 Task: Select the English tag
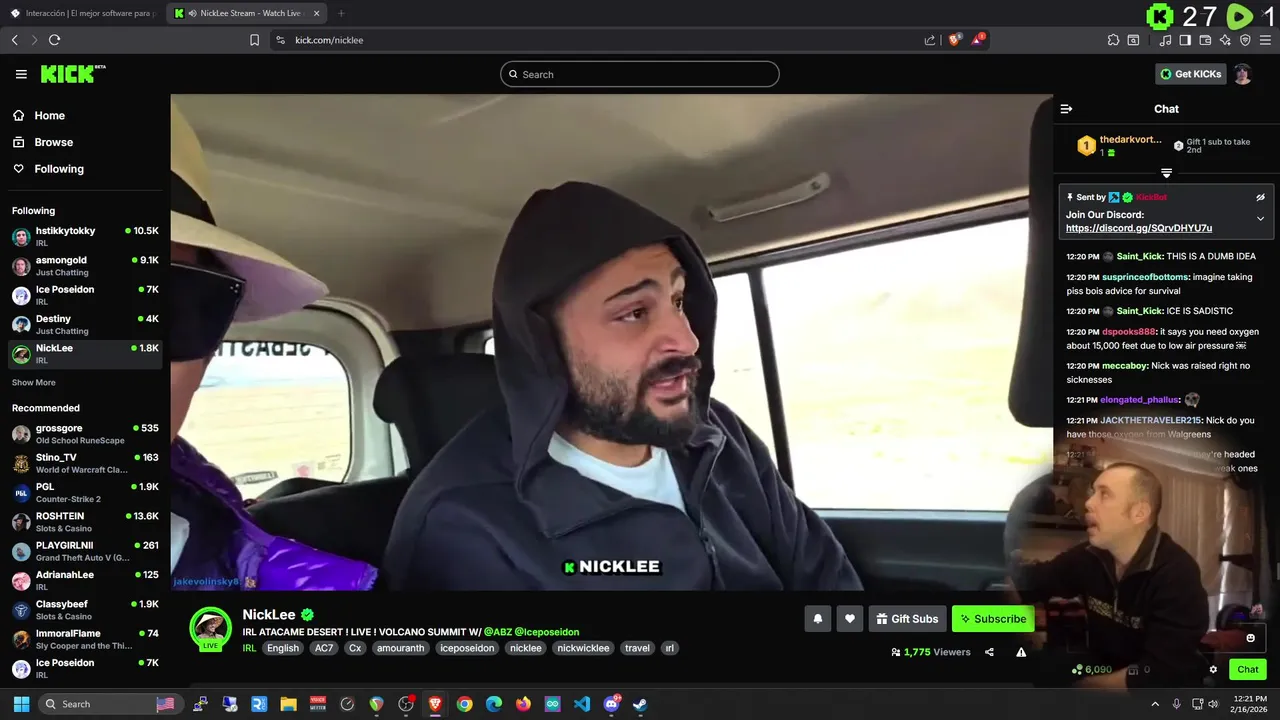tap(283, 648)
